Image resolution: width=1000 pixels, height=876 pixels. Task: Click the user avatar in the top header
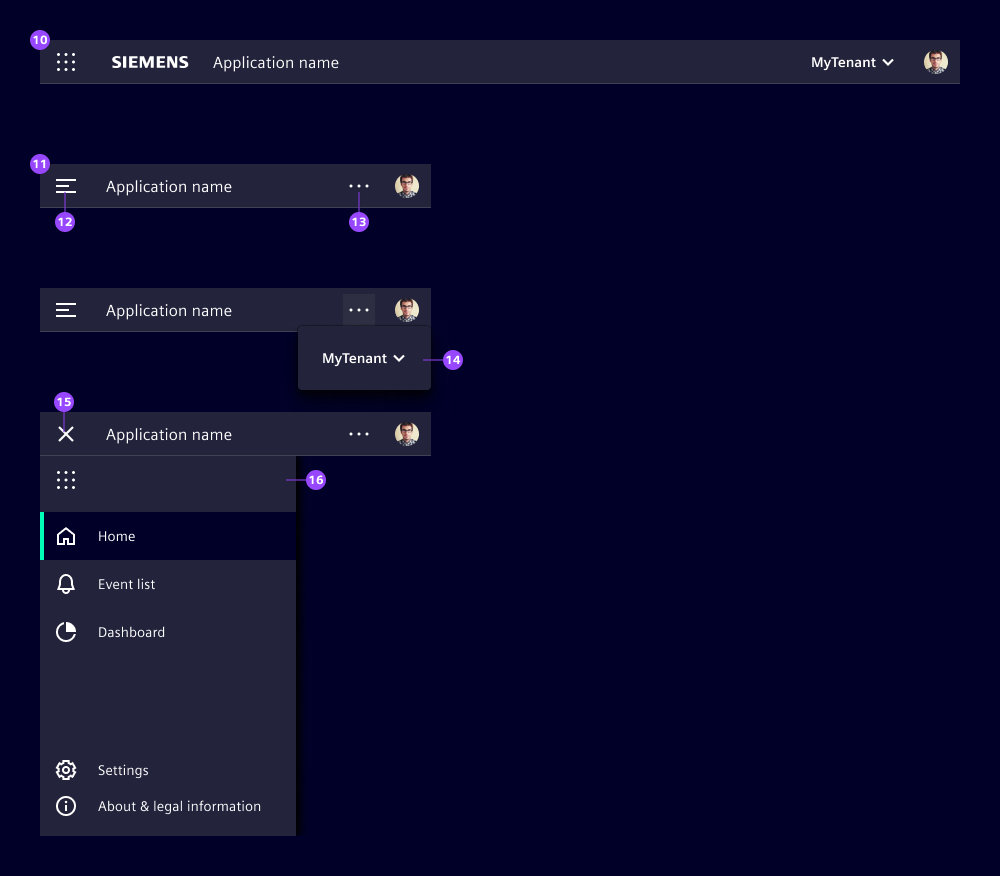pyautogui.click(x=935, y=62)
